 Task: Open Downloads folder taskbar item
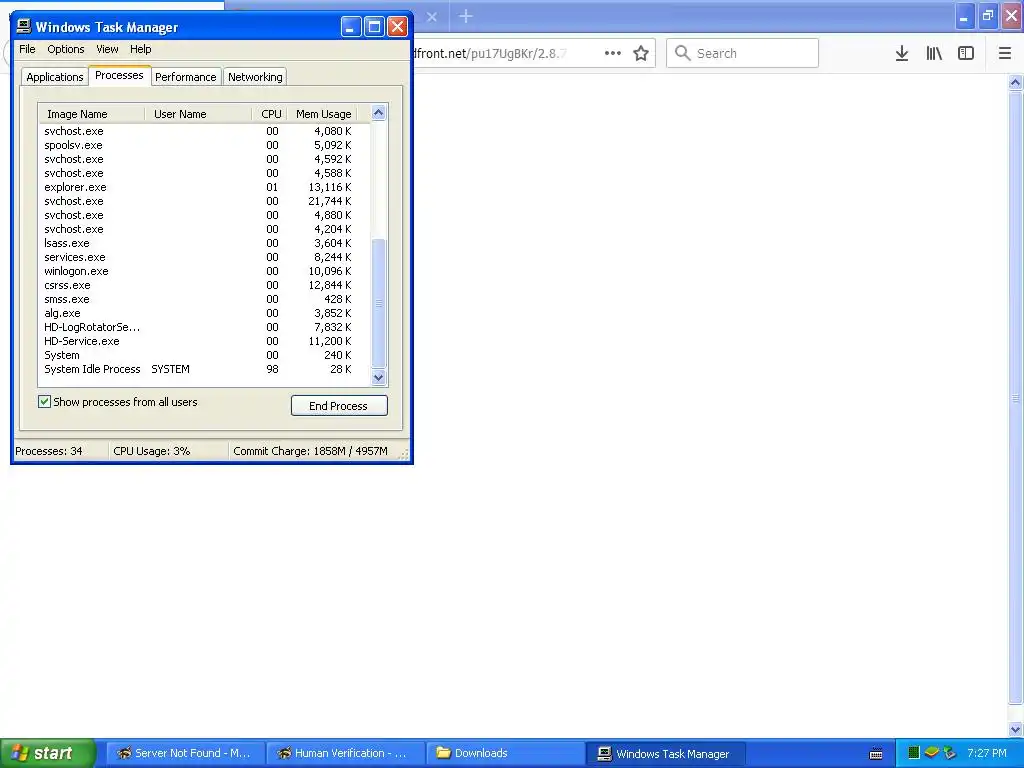[505, 753]
